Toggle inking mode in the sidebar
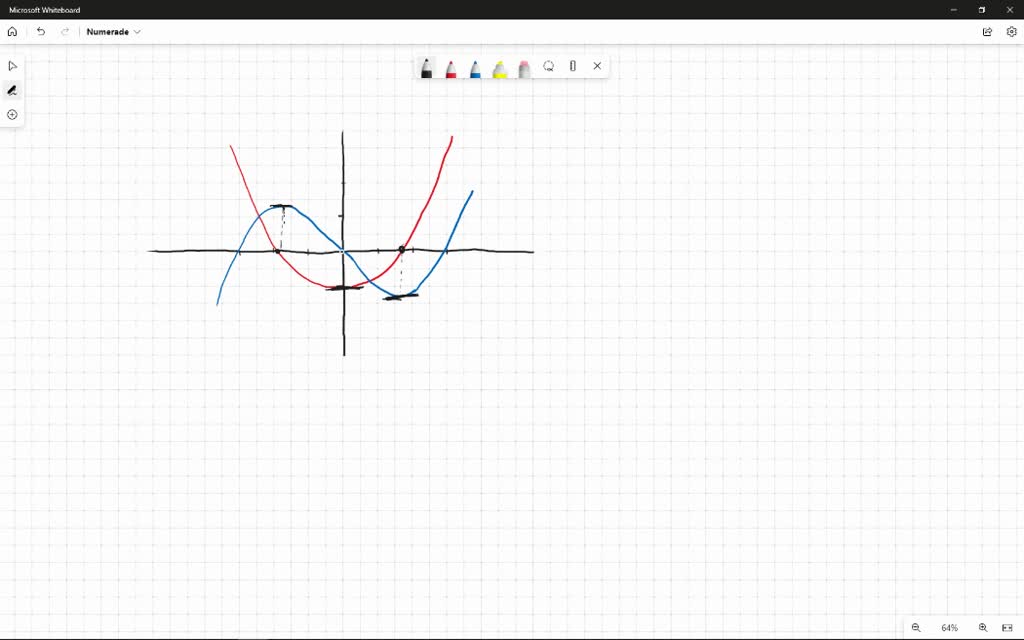Image resolution: width=1024 pixels, height=640 pixels. tap(12, 90)
